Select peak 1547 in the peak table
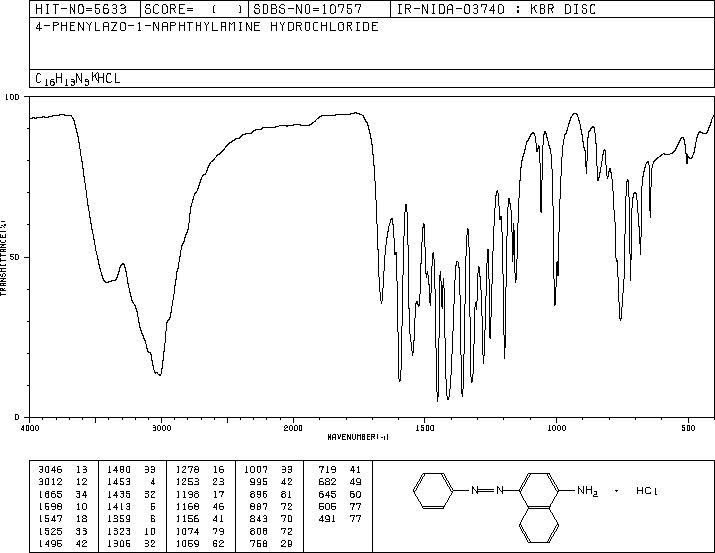This screenshot has height=553, width=715. tap(62, 519)
